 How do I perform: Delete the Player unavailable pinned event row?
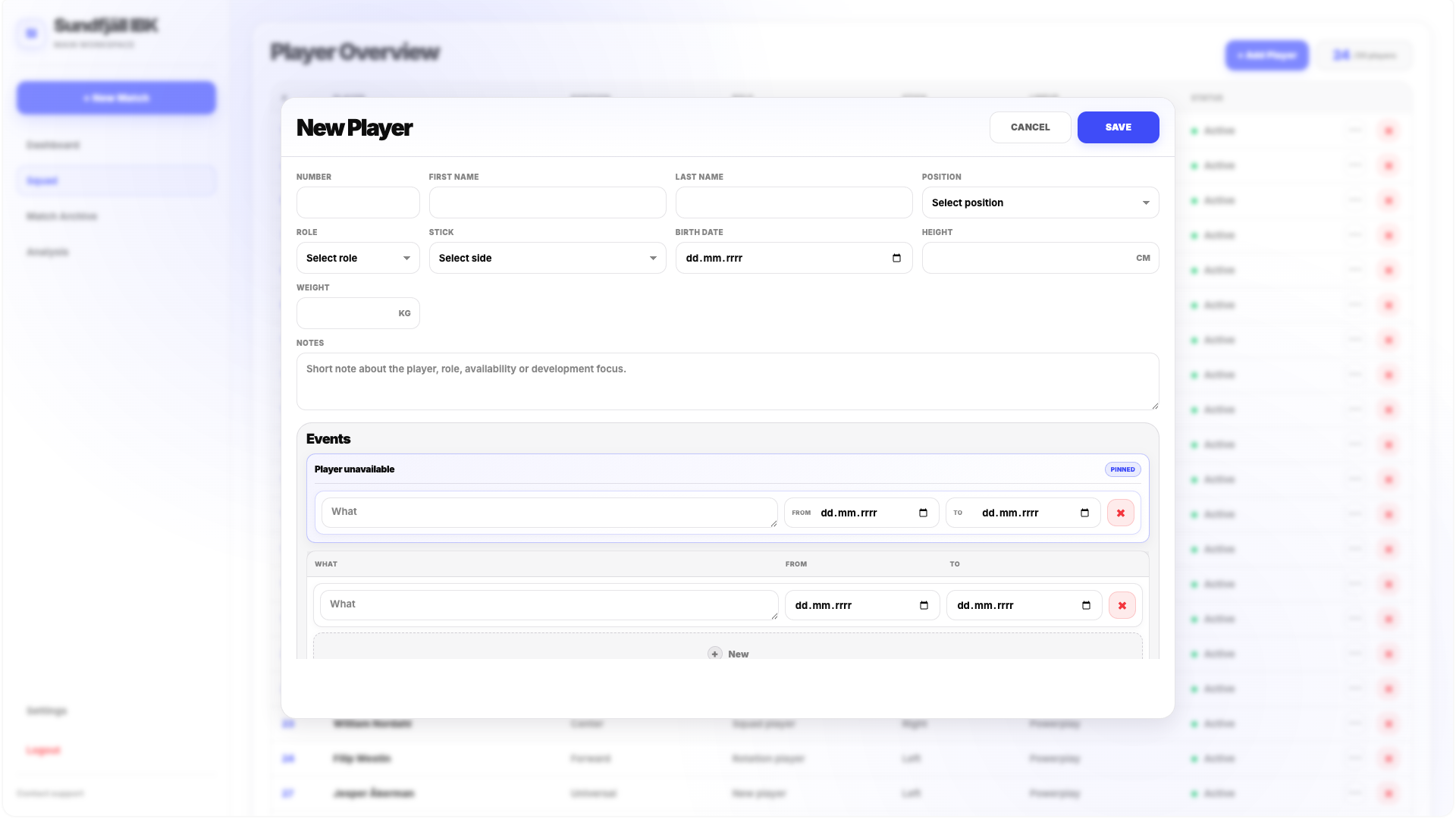1120,513
